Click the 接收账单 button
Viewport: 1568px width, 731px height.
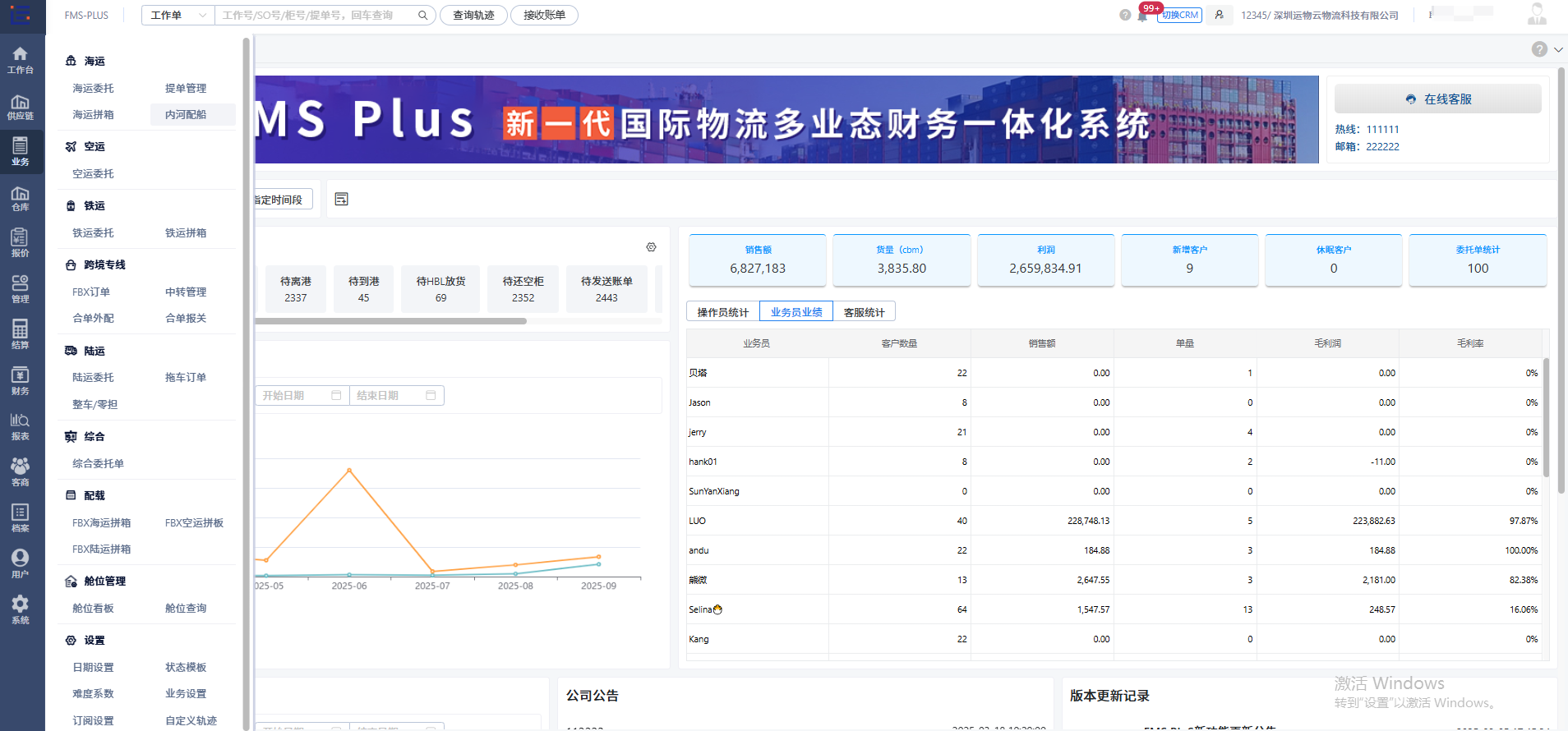[x=544, y=15]
